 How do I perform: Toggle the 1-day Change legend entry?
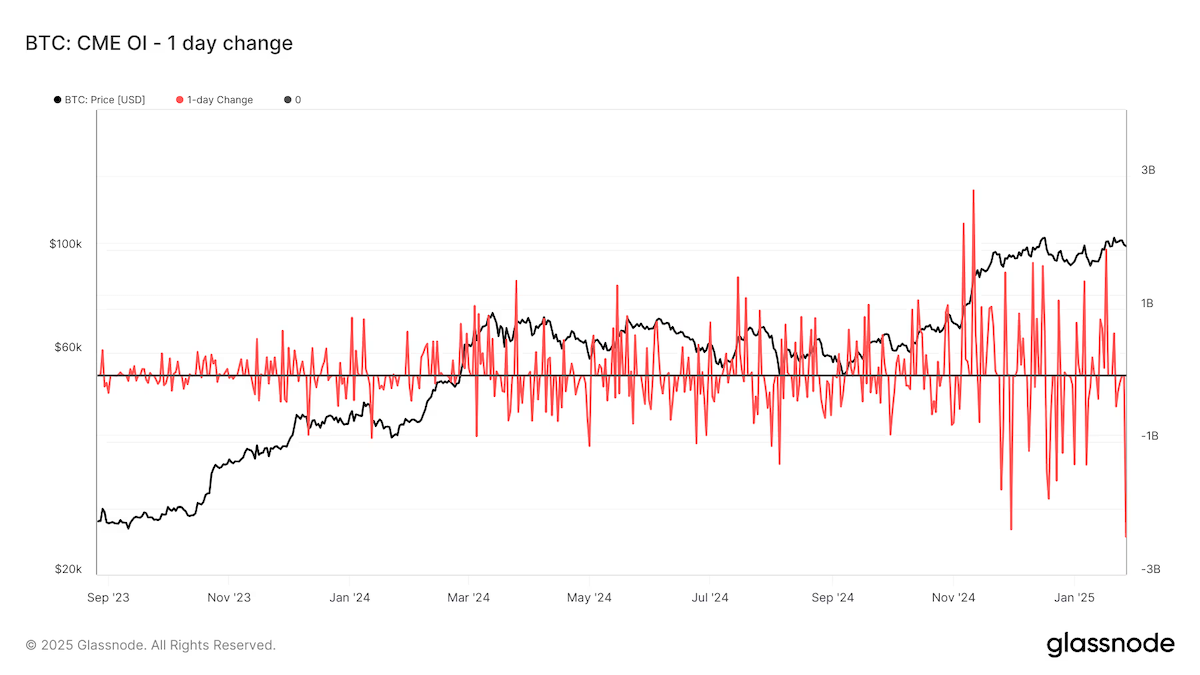(220, 100)
